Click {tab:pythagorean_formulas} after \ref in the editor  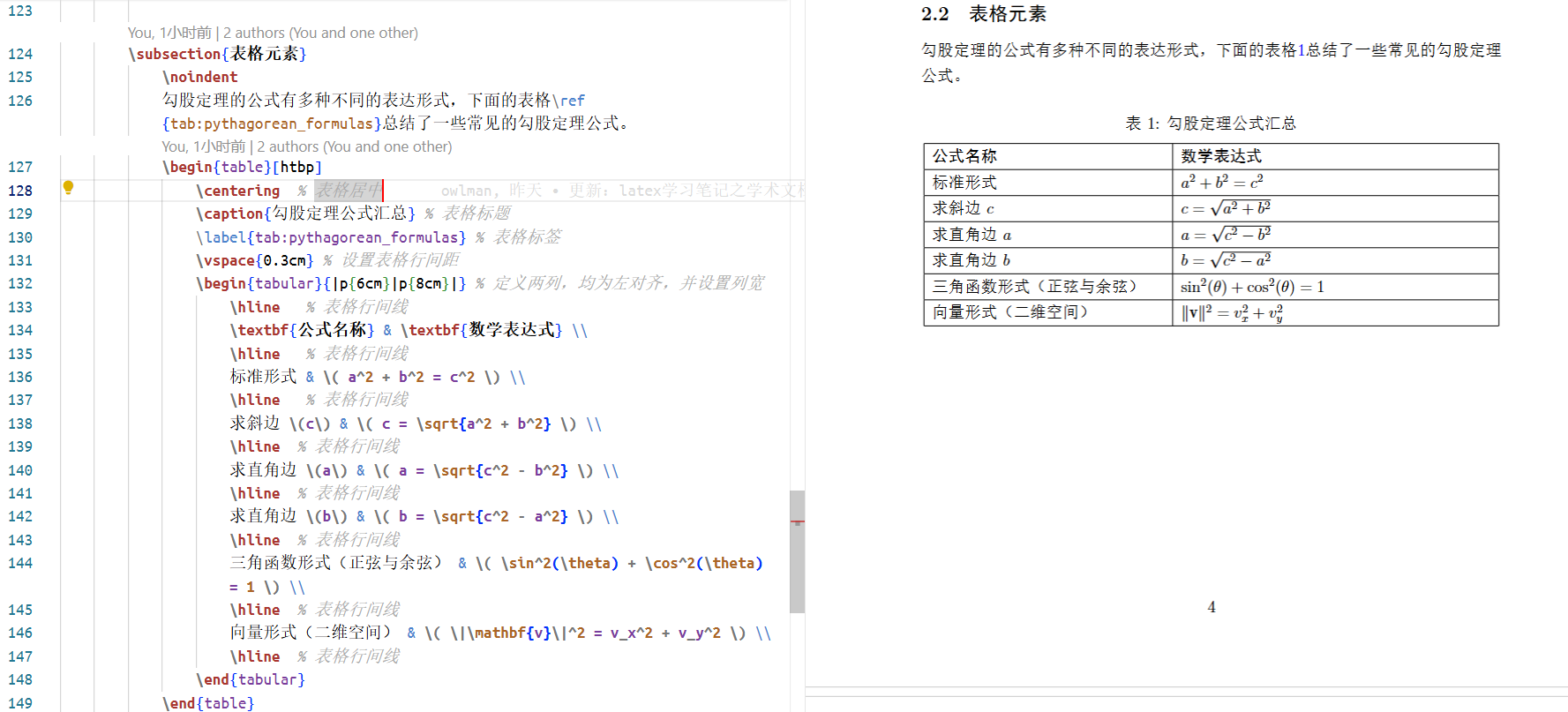[272, 124]
